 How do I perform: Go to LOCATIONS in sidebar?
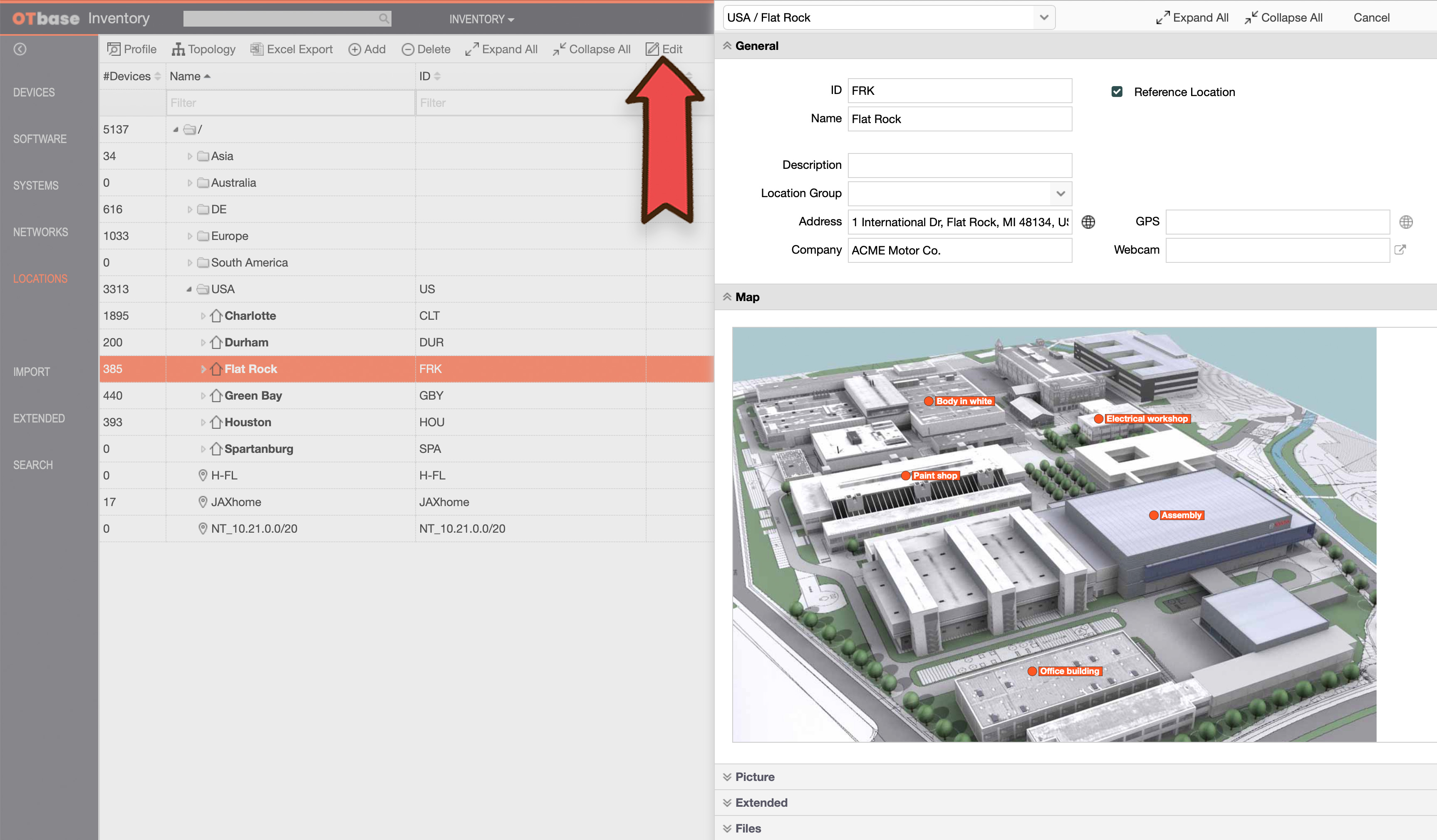tap(40, 279)
